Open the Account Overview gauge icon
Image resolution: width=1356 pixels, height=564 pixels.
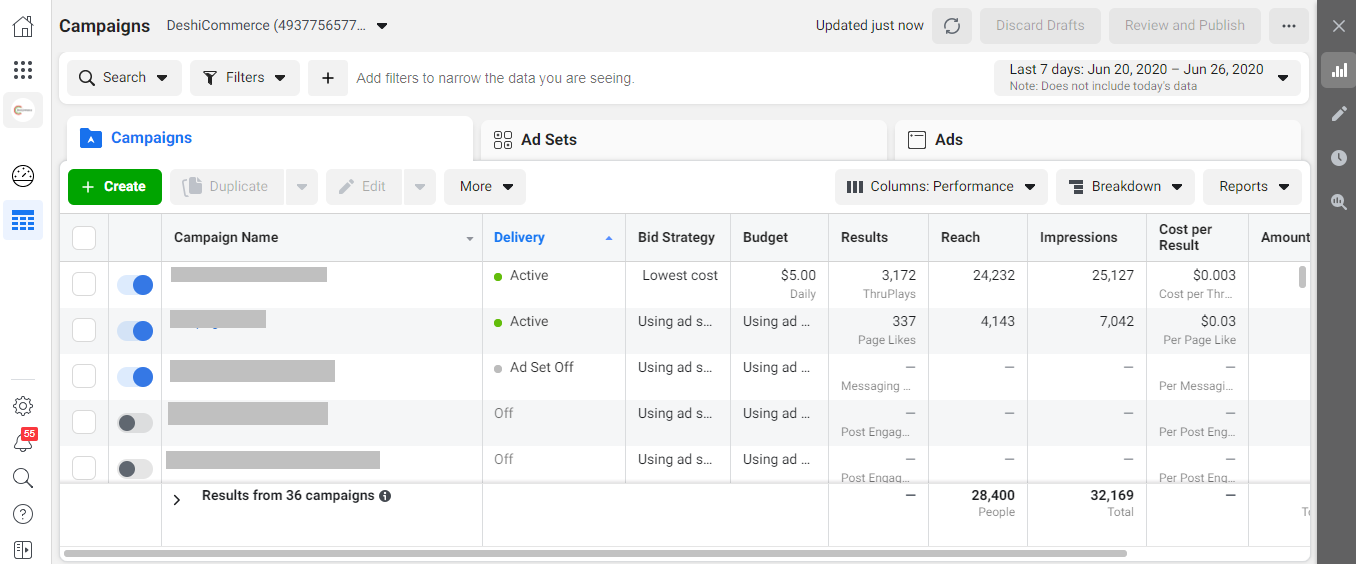22,177
